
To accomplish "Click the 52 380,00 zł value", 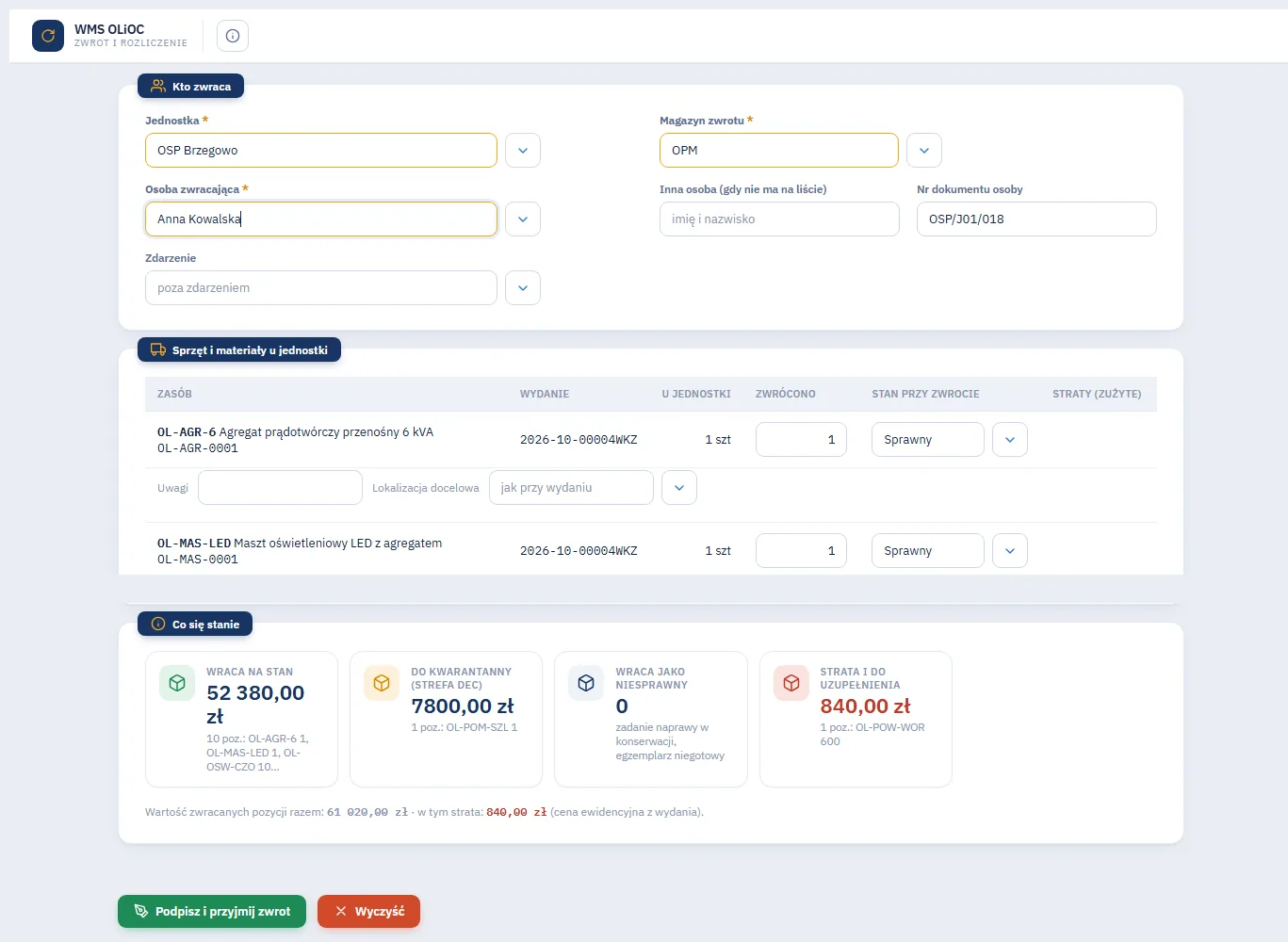I will pos(255,705).
